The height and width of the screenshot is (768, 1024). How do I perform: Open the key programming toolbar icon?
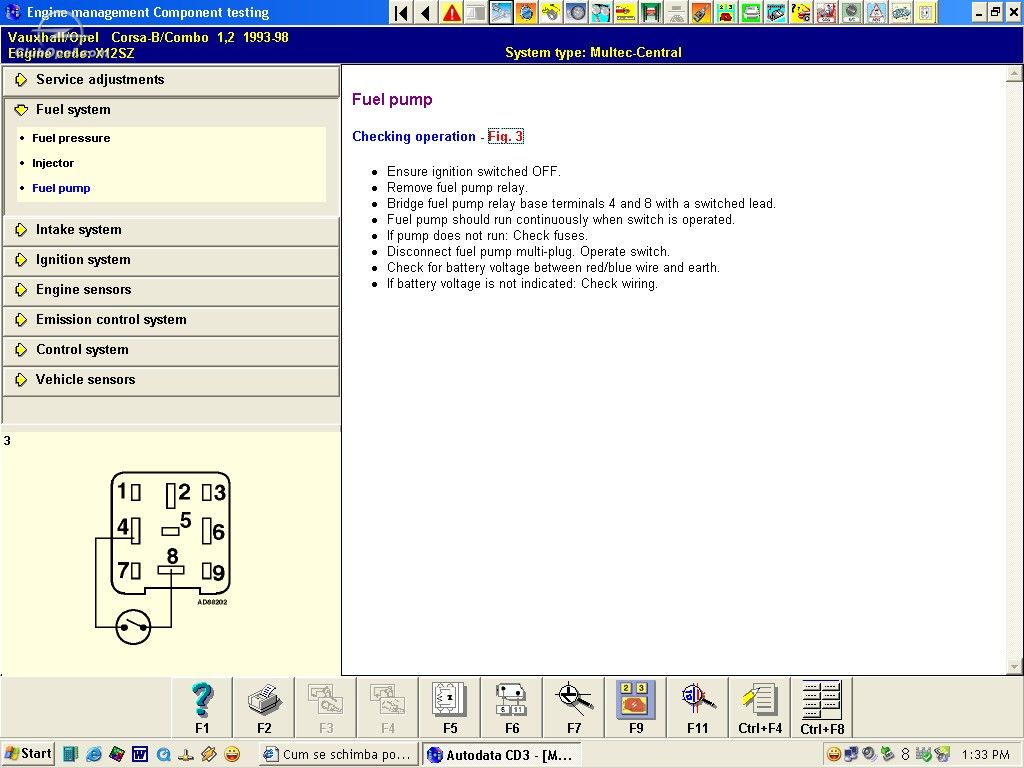click(700, 12)
